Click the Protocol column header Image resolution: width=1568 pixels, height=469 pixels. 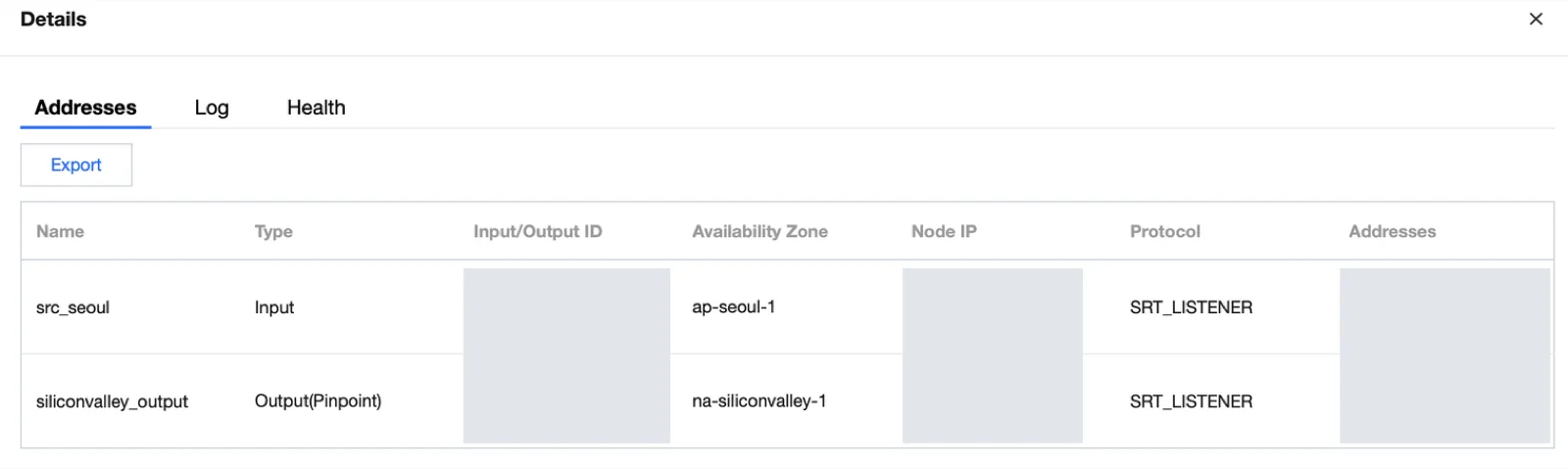(x=1164, y=231)
